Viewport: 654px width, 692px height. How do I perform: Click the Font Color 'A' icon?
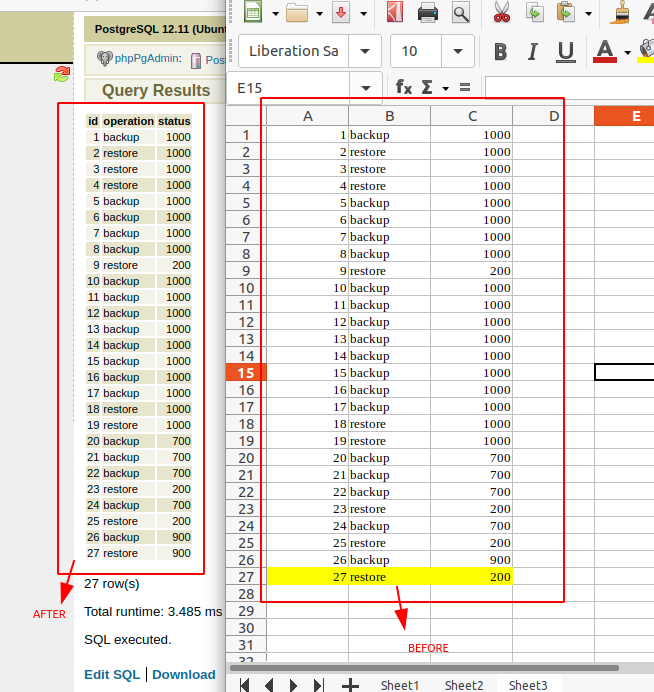click(x=605, y=51)
